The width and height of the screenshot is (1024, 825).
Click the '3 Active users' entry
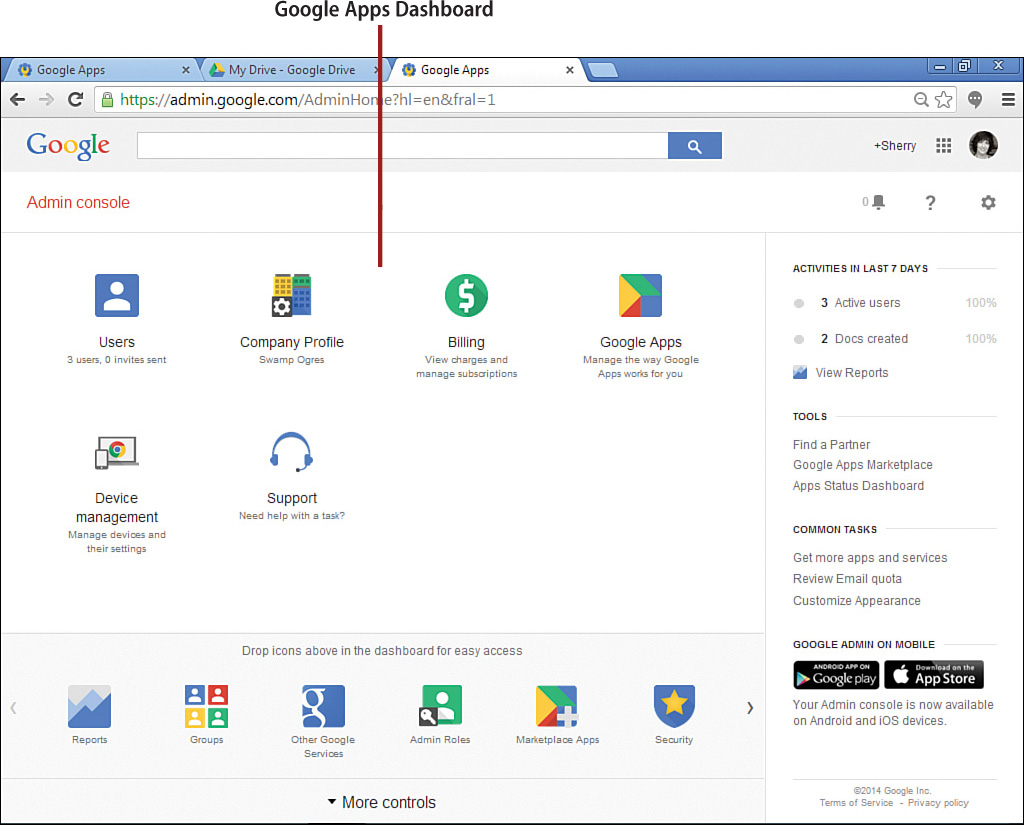[860, 302]
